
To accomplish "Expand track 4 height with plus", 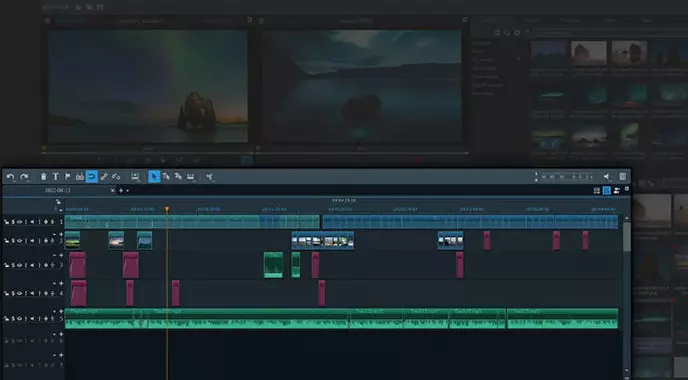I will (61, 283).
